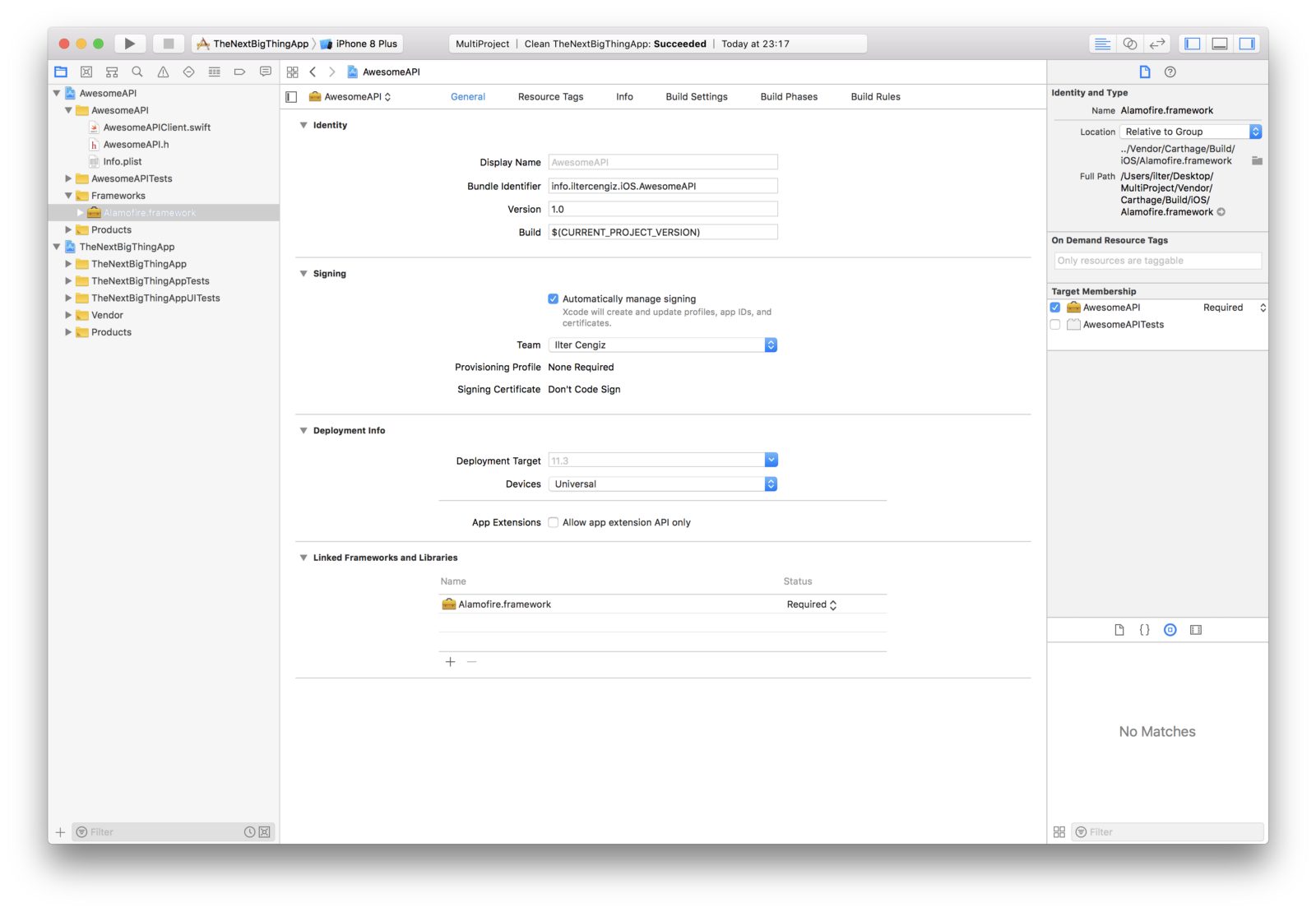Switch to the Info tab
This screenshot has width=1316, height=912.
point(625,97)
